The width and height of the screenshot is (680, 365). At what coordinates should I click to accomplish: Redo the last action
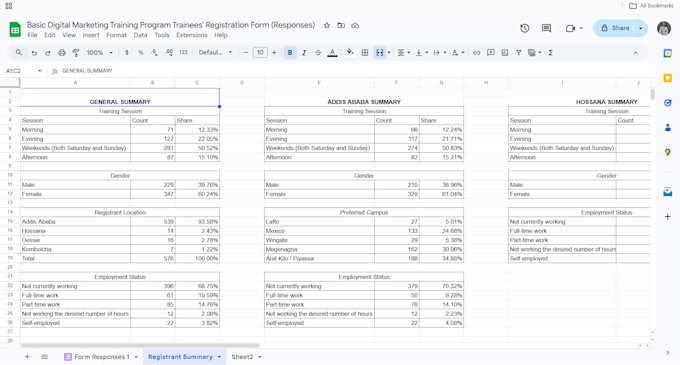(x=48, y=52)
